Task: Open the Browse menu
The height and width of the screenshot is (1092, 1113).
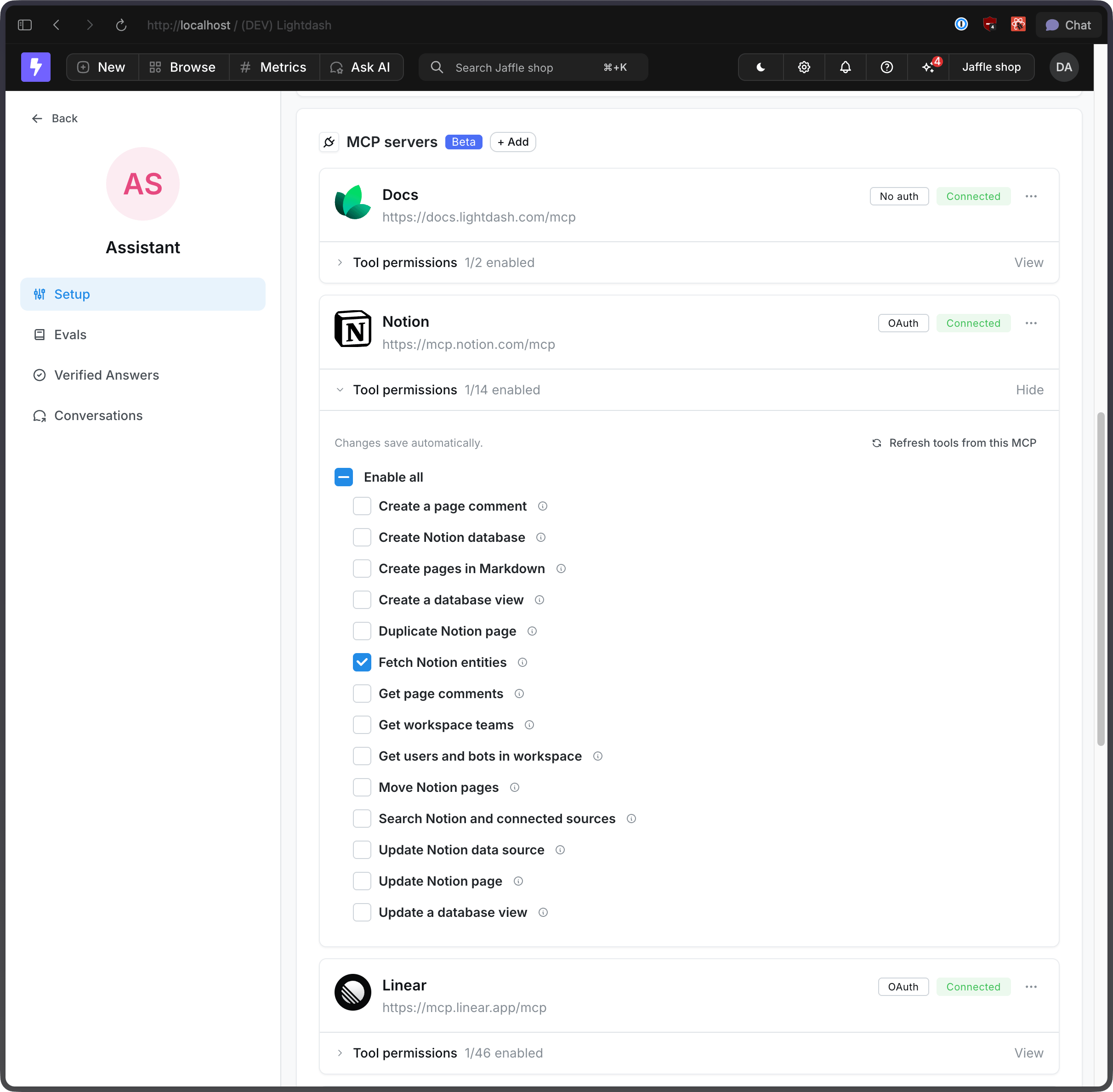Action: (183, 67)
